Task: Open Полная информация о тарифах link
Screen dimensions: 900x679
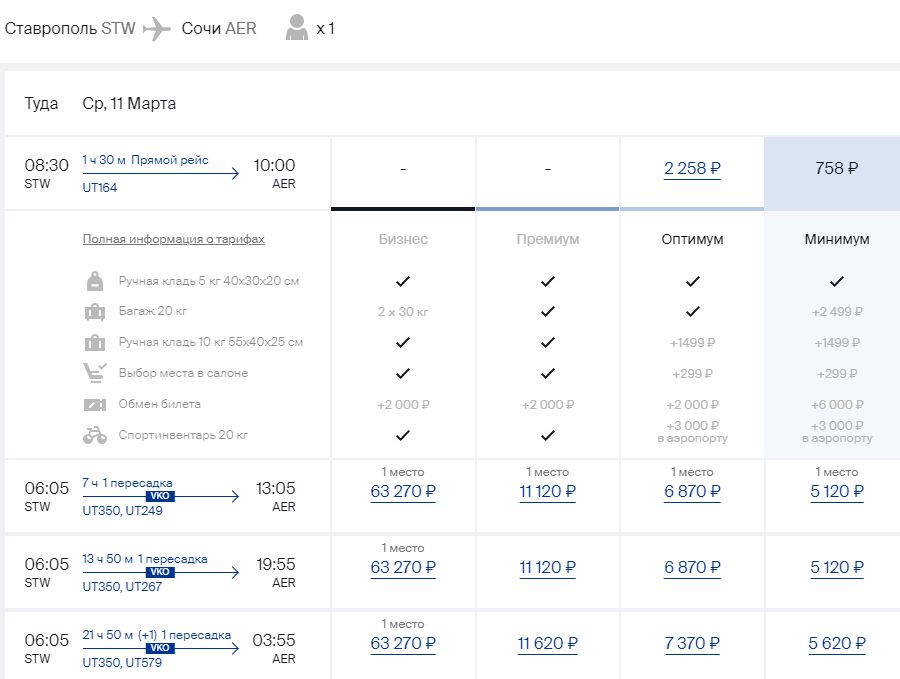Action: [x=173, y=239]
